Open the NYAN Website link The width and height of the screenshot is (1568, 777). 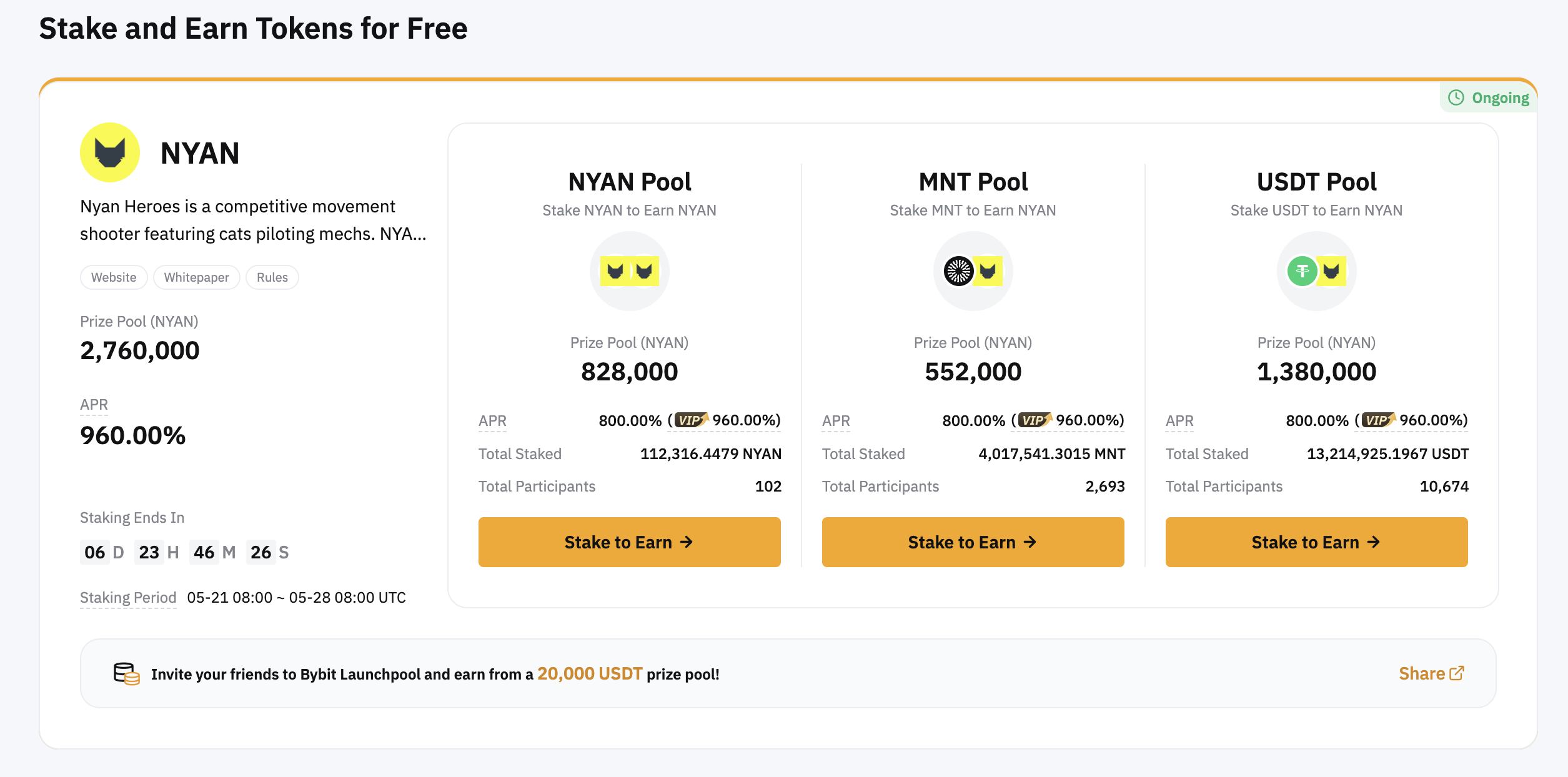(x=114, y=277)
